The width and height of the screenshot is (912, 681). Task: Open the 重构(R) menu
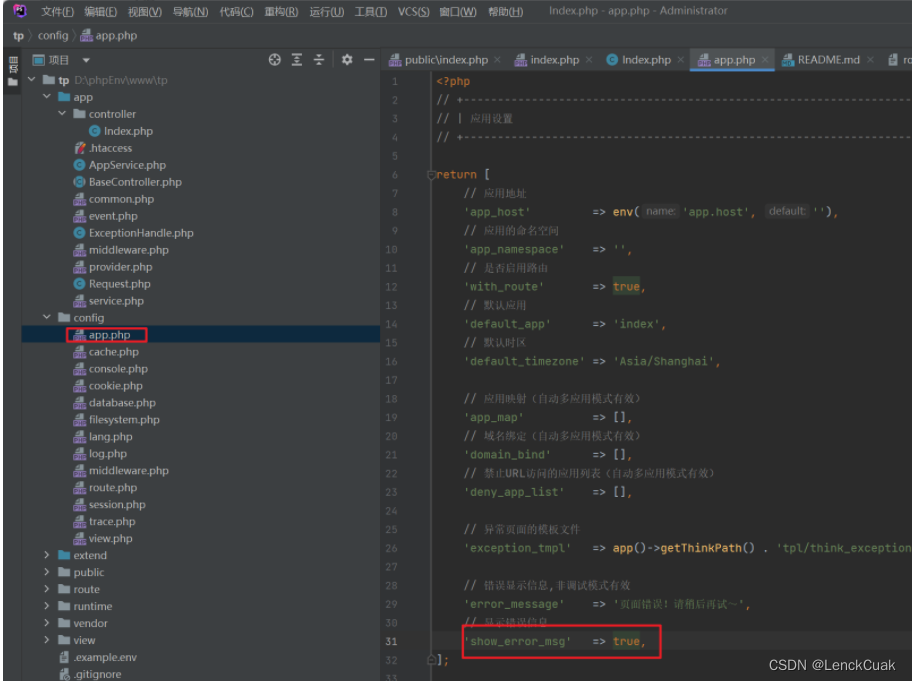coord(281,11)
